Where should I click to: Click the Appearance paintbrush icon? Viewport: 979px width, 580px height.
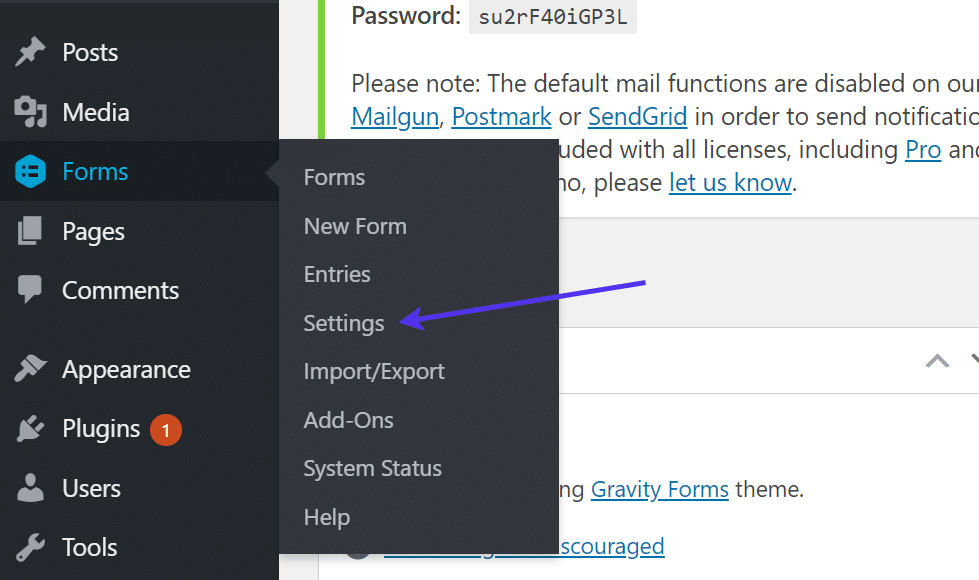coord(30,370)
